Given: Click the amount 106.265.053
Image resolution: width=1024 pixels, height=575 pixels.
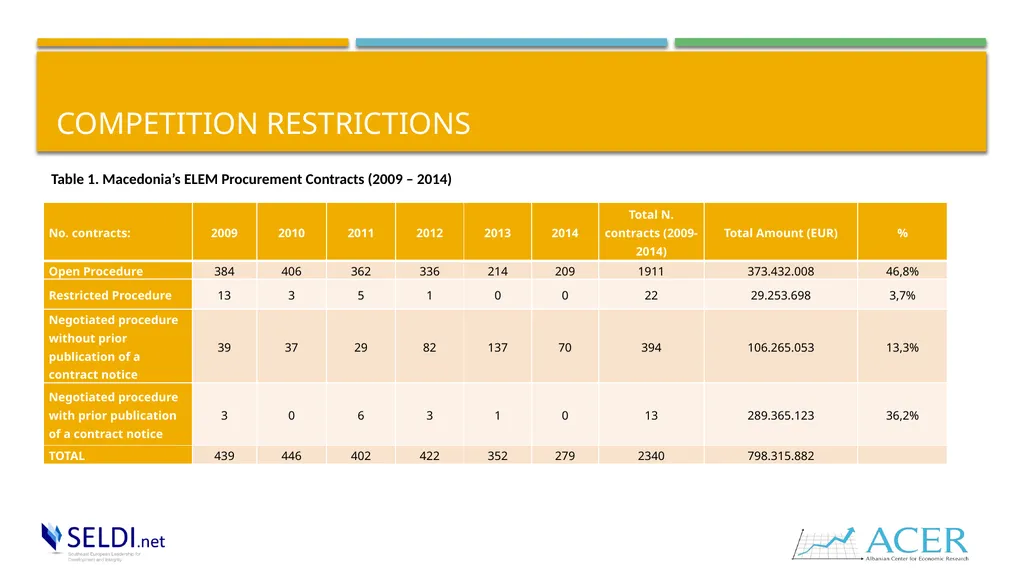Looking at the screenshot, I should [780, 348].
